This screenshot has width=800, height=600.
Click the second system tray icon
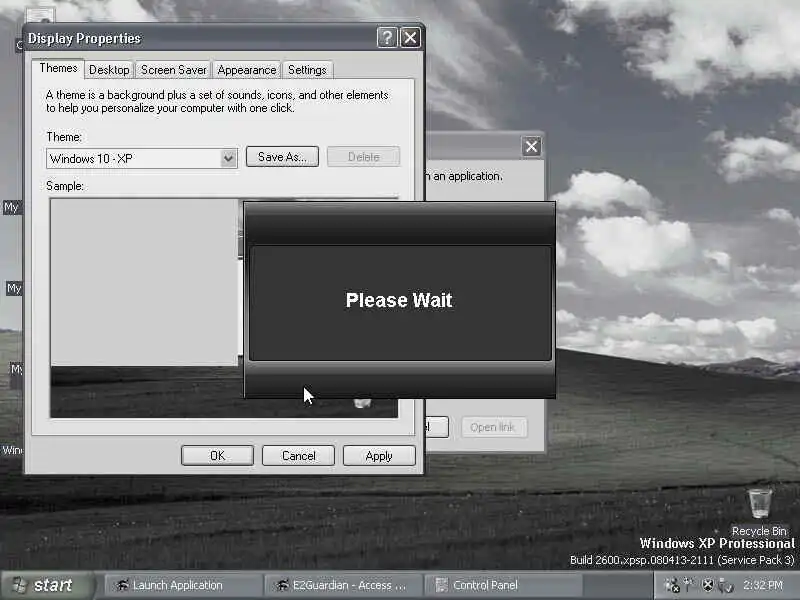tap(689, 584)
